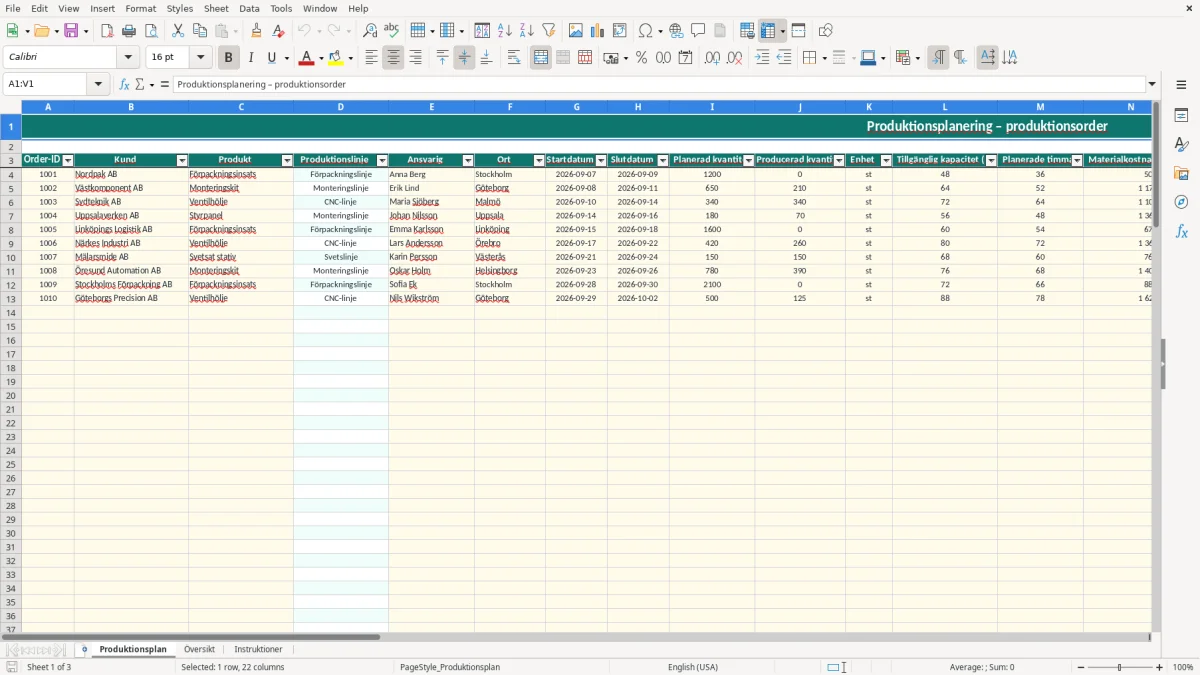
Task: Toggle Align Left
Action: tap(371, 58)
